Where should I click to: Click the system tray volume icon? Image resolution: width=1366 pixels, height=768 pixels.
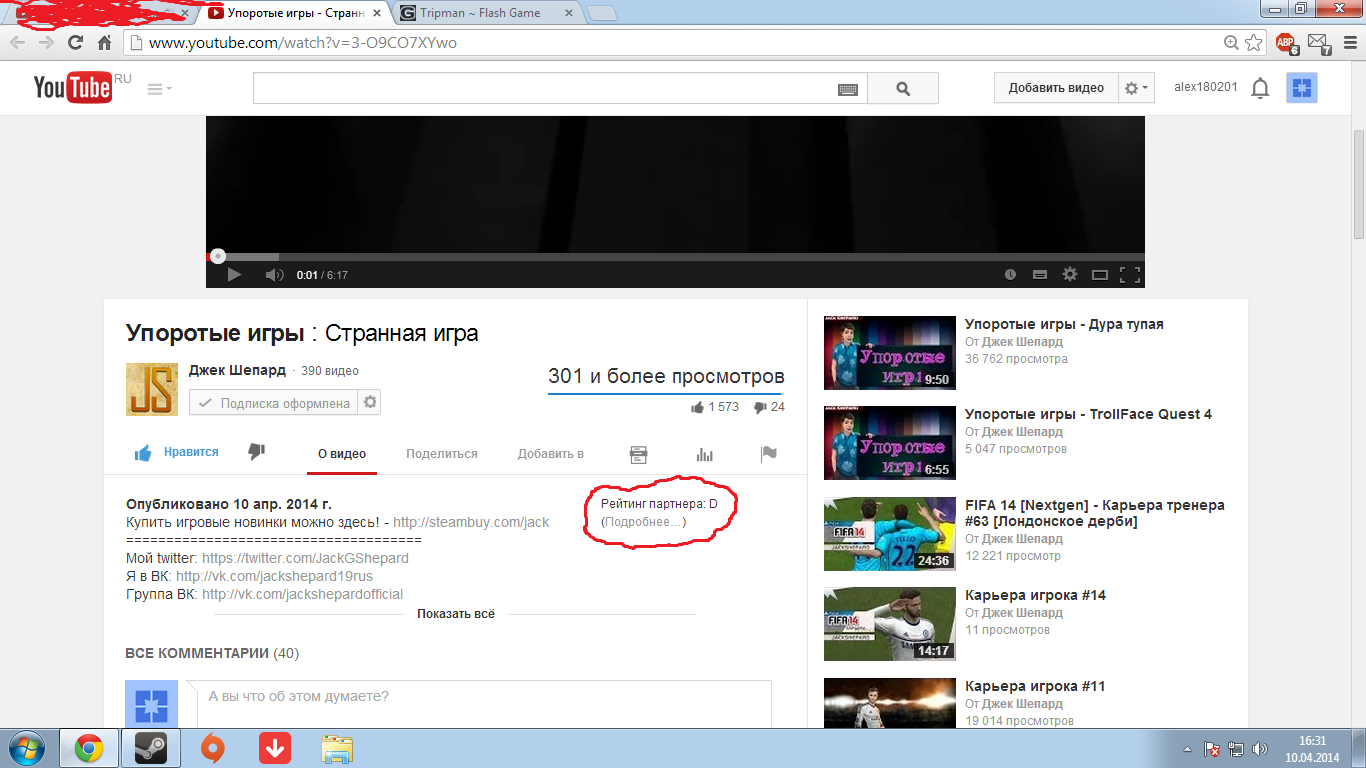[1260, 748]
